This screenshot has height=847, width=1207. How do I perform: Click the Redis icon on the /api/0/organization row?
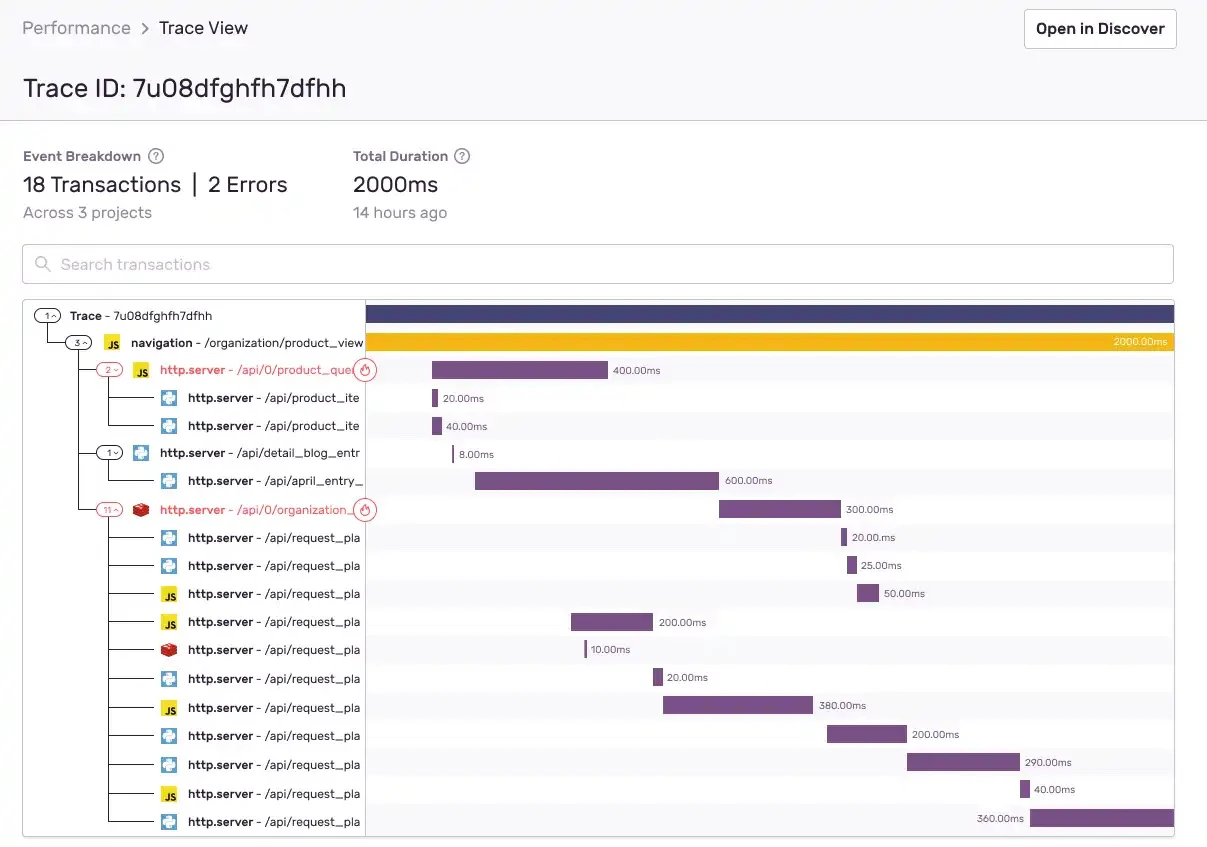coord(140,509)
